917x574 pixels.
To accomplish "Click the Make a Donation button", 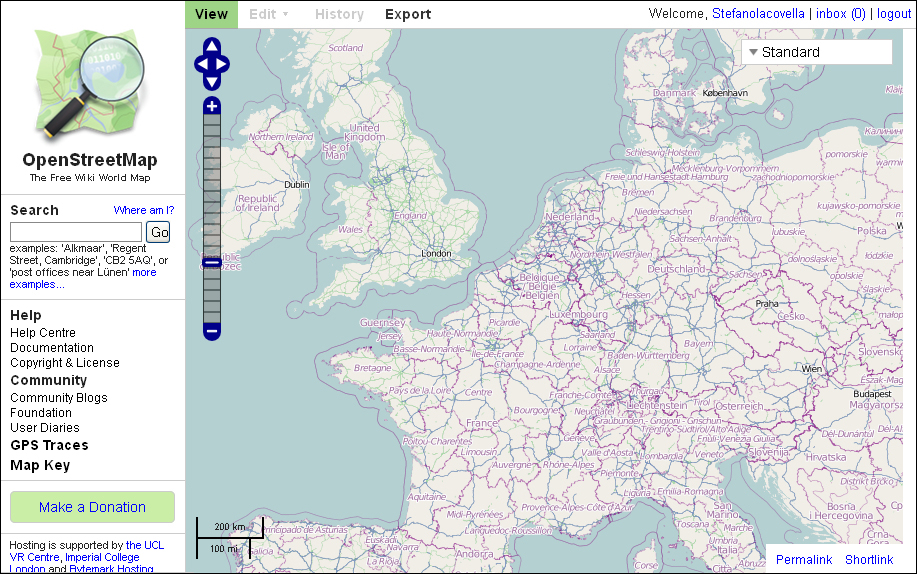I will point(92,507).
